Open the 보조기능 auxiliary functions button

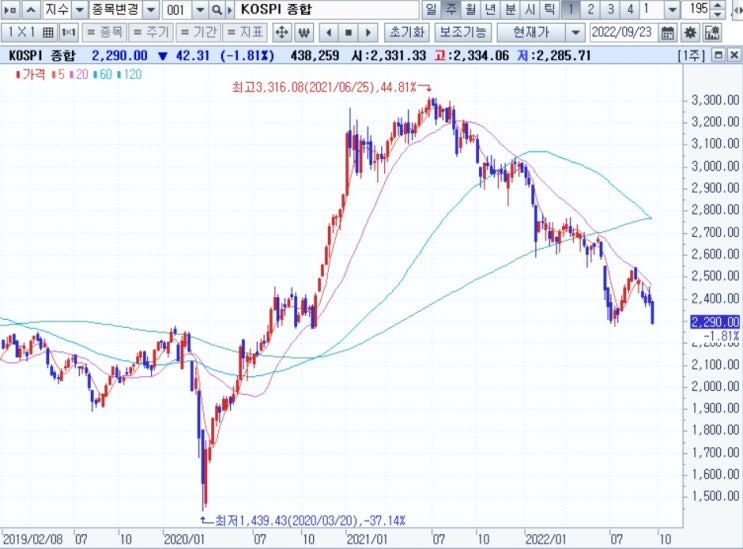click(x=463, y=32)
